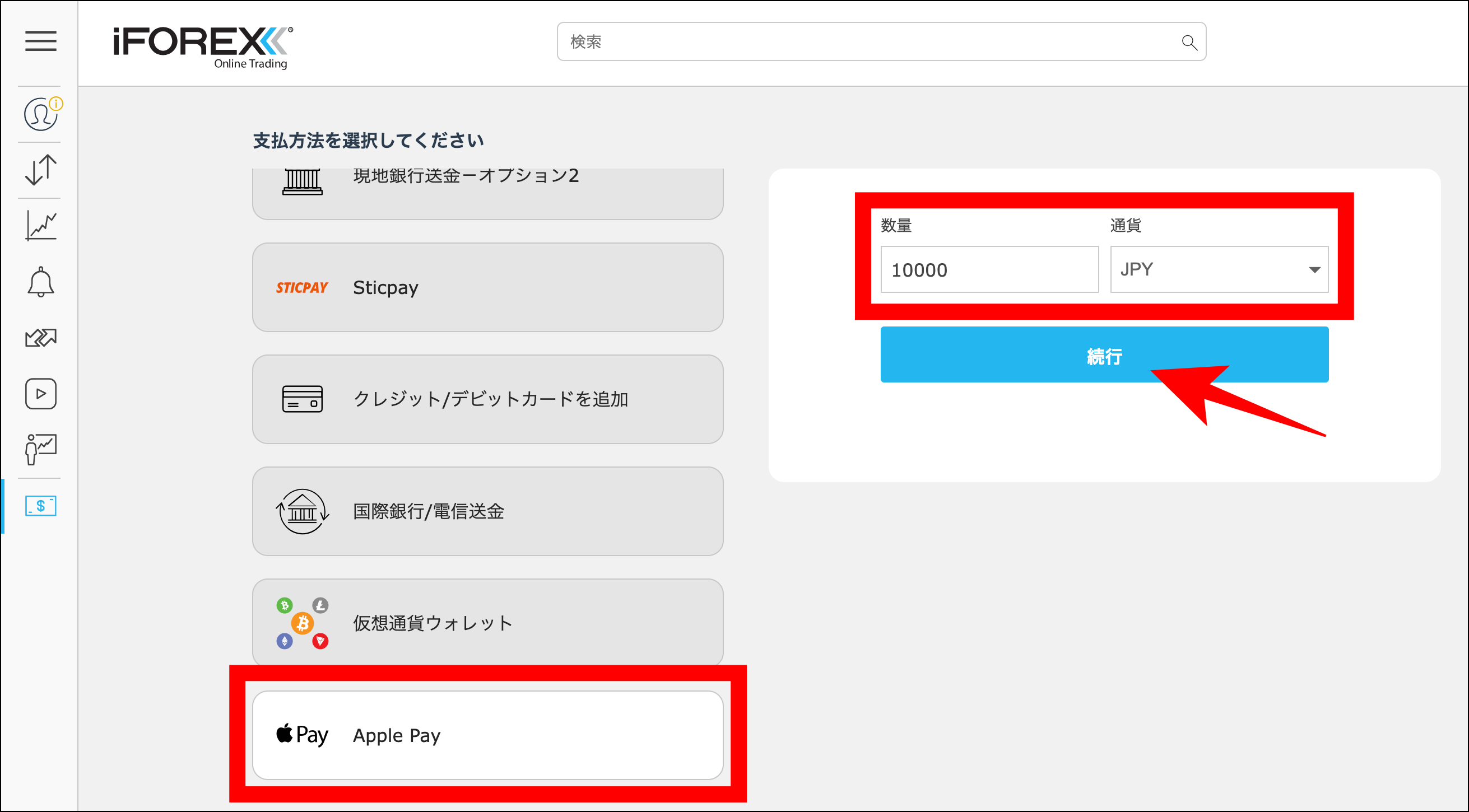Select the transfers arrows icon
Image resolution: width=1469 pixels, height=812 pixels.
(40, 337)
